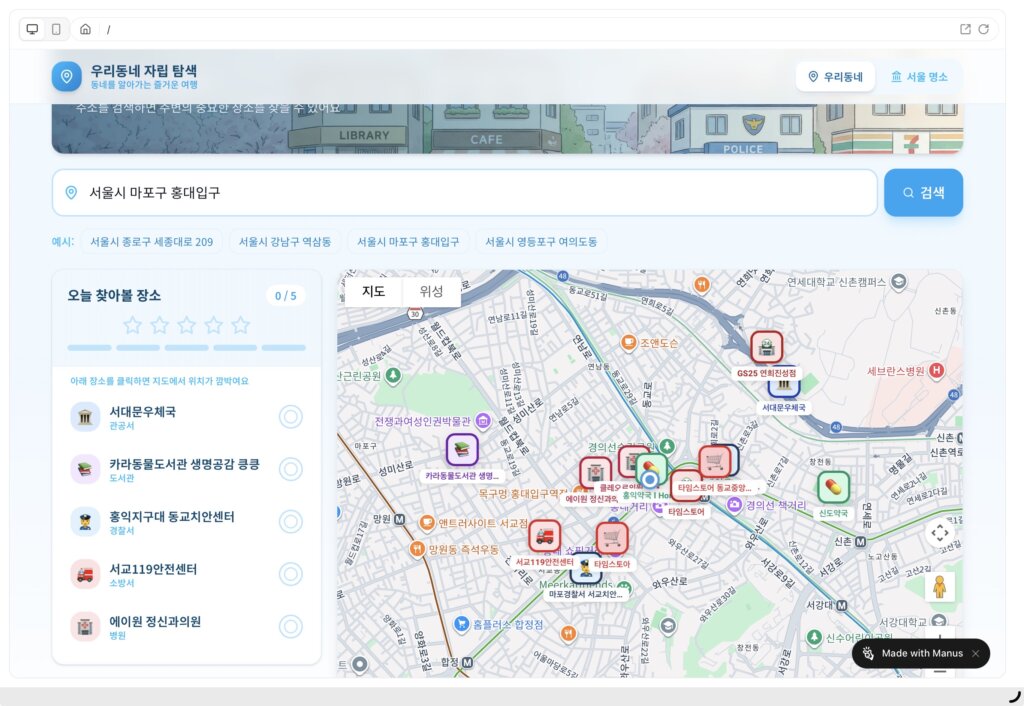Pick example 서울시 종로구 세종대로 209

[151, 241]
